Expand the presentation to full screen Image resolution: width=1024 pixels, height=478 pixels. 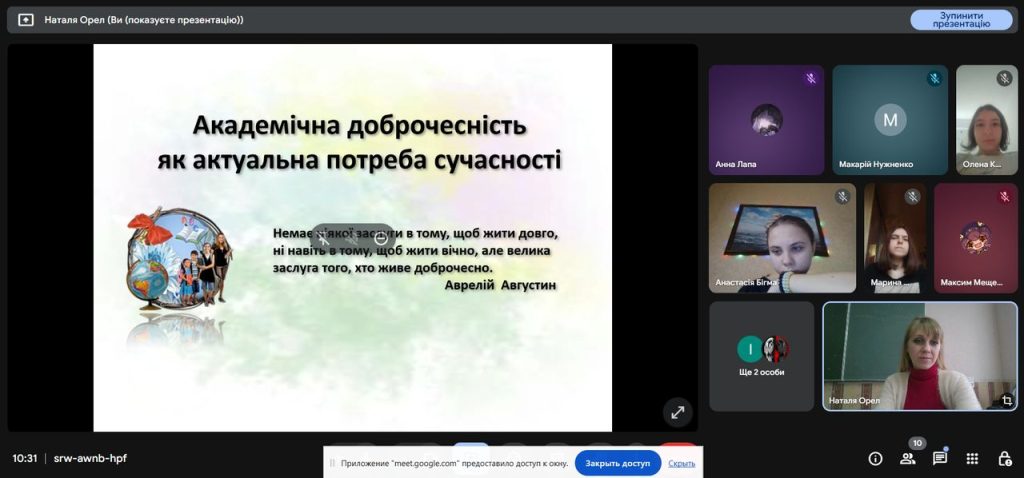tap(677, 411)
